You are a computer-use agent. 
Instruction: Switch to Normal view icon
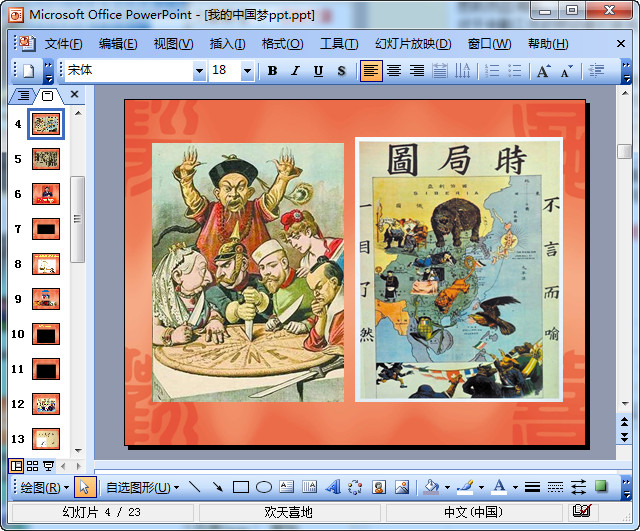pos(16,466)
